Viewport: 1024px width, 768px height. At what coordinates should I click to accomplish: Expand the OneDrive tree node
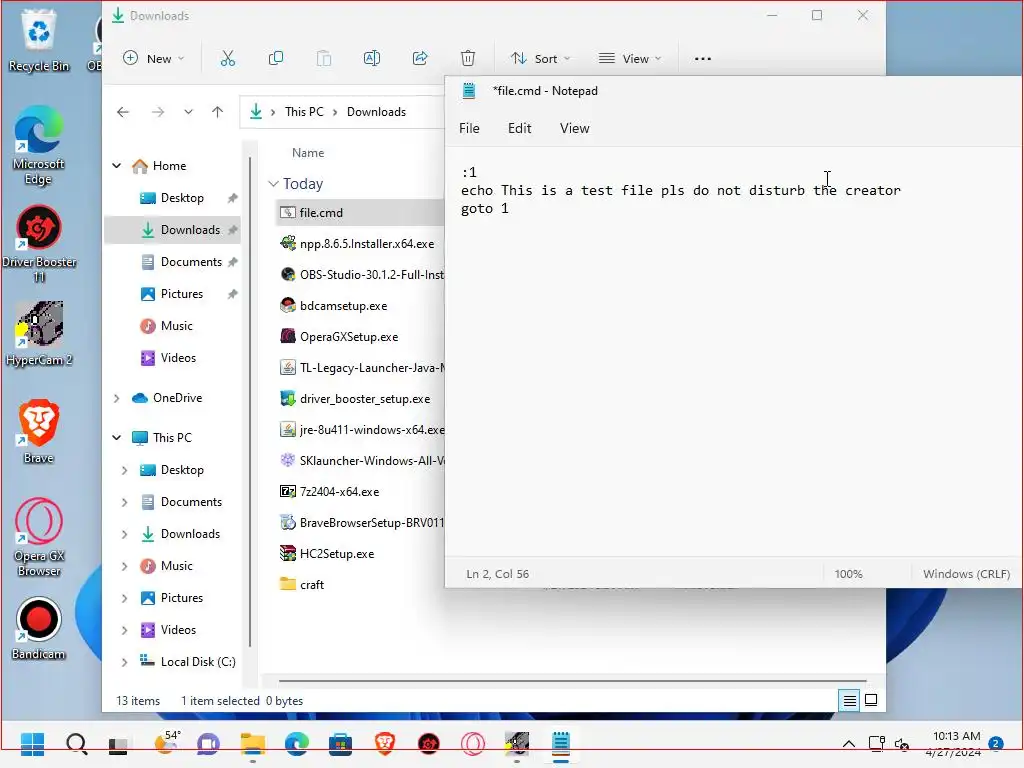[117, 398]
